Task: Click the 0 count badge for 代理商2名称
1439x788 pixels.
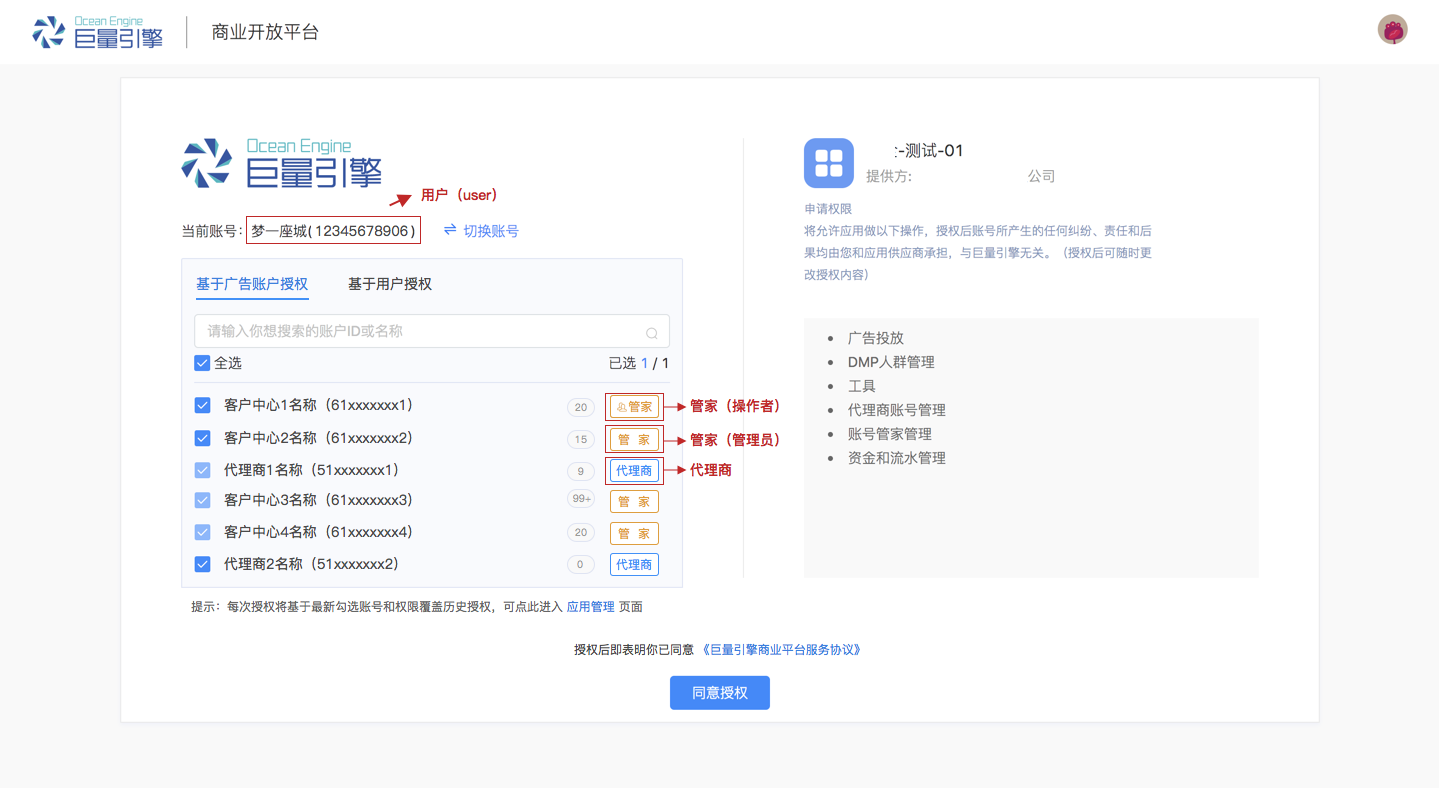Action: click(581, 565)
